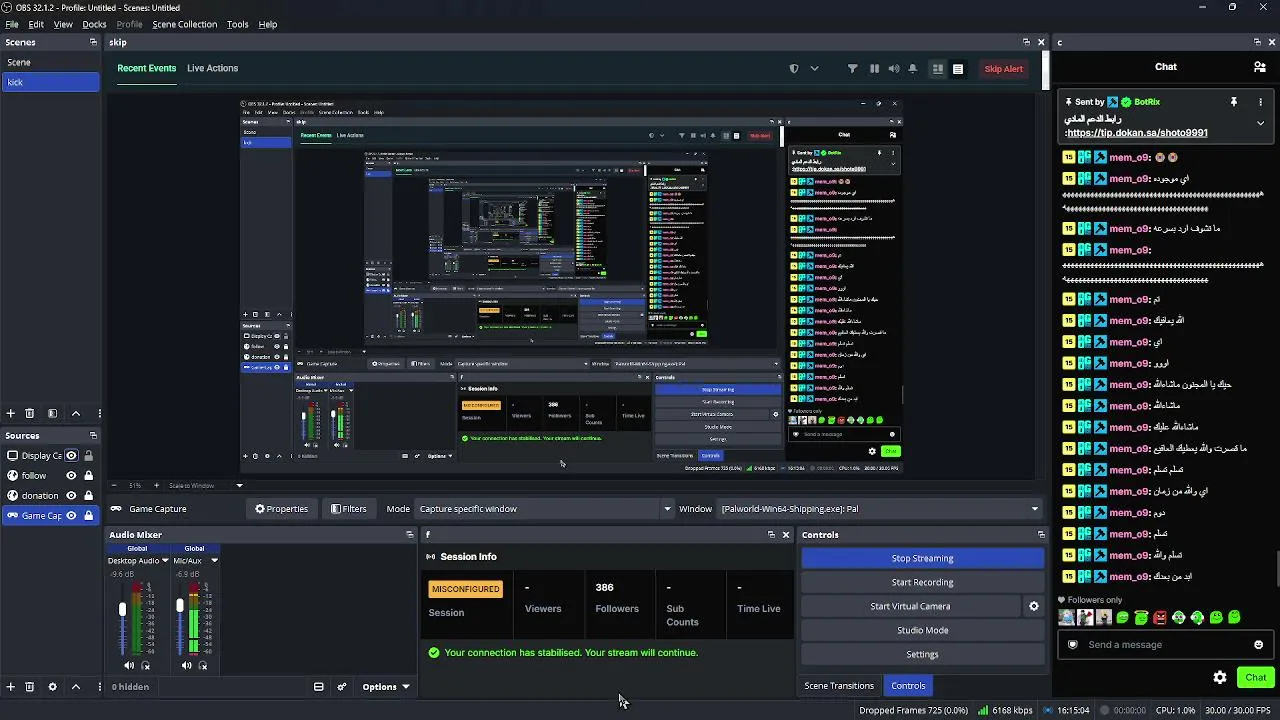Viewport: 1280px width, 720px height.
Task: Pause the alert queue in Recent Events
Action: click(x=874, y=69)
